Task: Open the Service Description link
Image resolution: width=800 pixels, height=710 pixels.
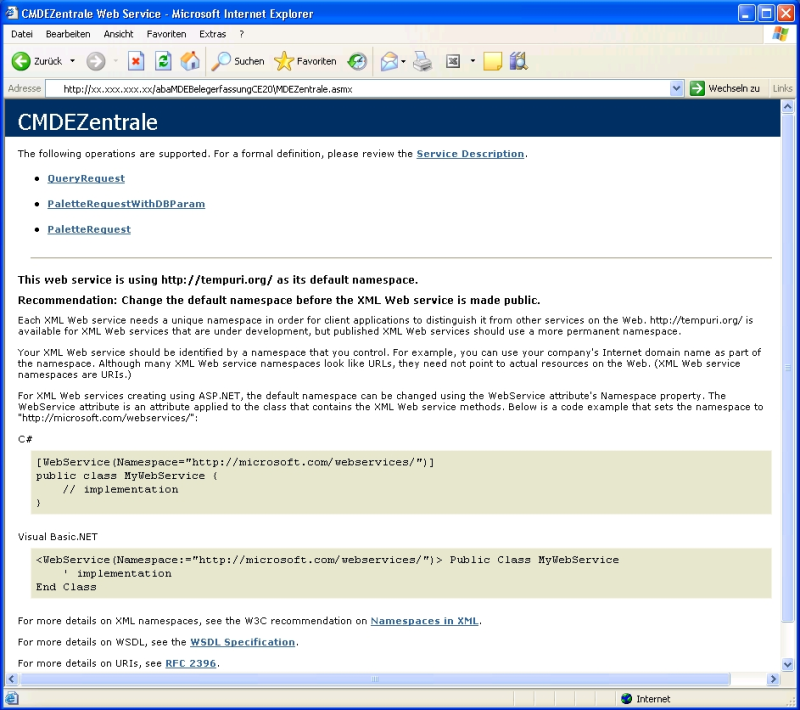Action: (470, 154)
